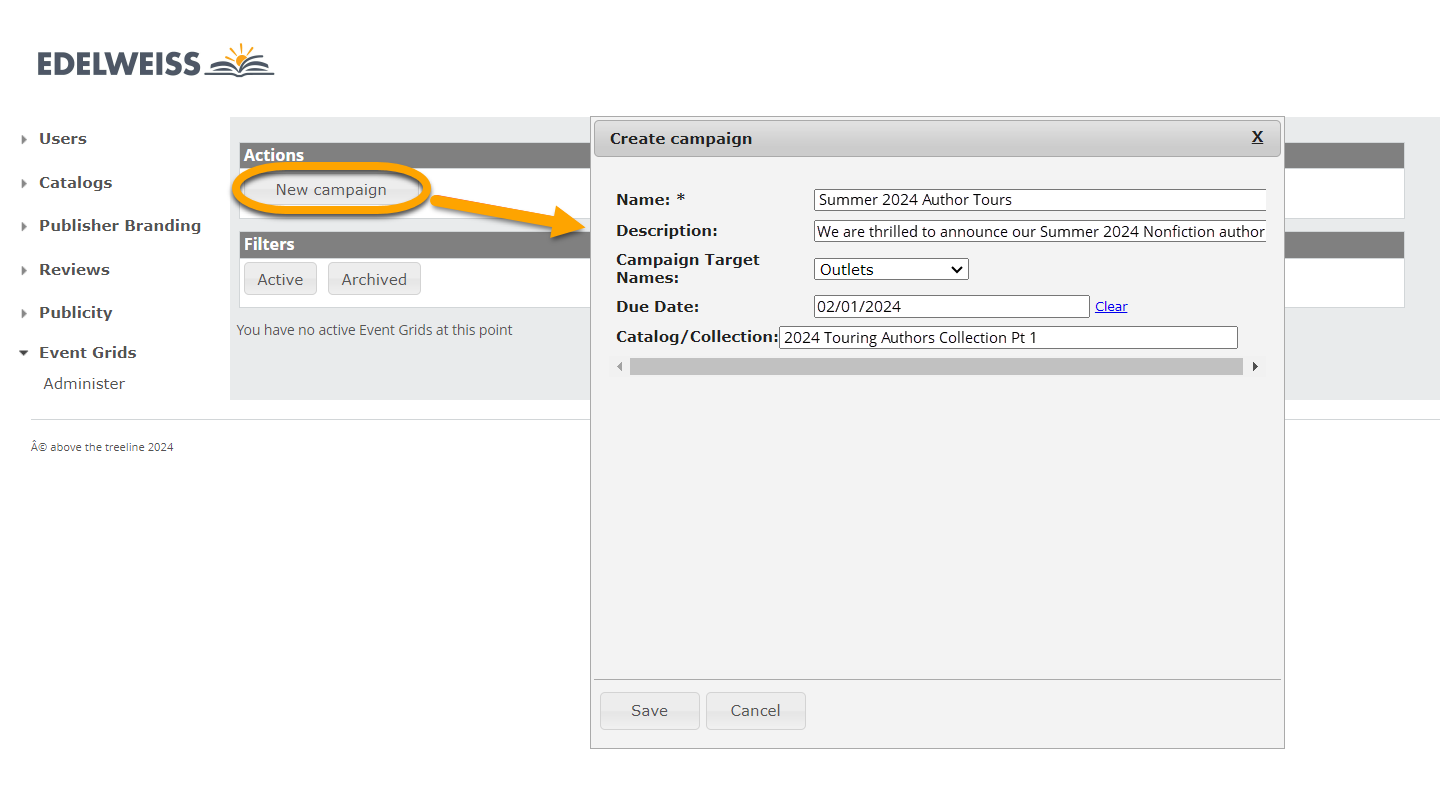Open the Reviews menu item
The image size is (1440, 792).
click(74, 270)
